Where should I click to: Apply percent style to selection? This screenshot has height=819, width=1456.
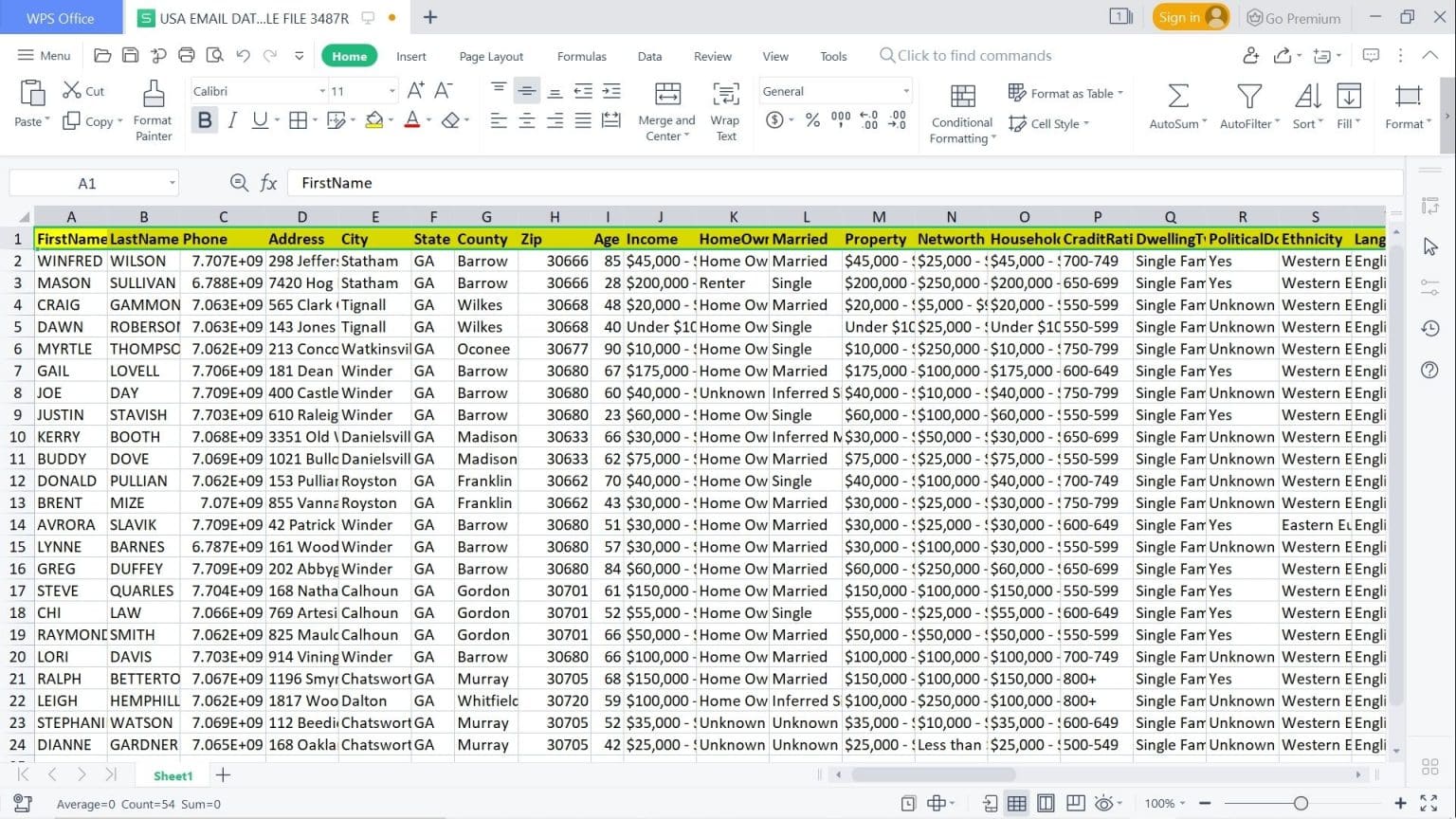click(x=812, y=120)
